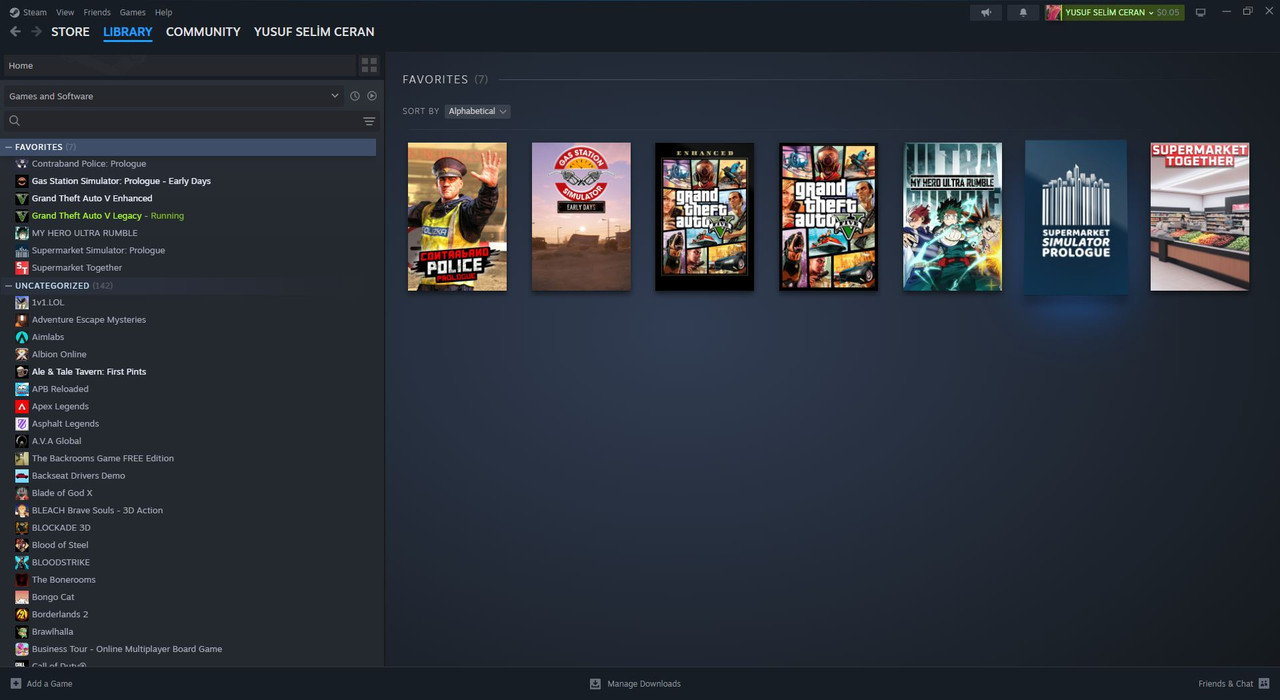1280x700 pixels.
Task: Switch to the LIBRARY tab
Action: 128,32
